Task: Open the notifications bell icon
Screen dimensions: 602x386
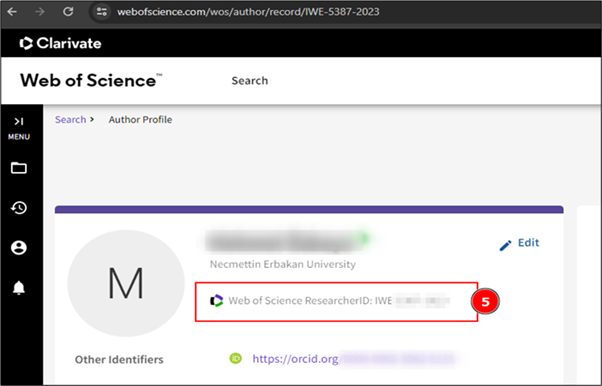Action: click(18, 287)
